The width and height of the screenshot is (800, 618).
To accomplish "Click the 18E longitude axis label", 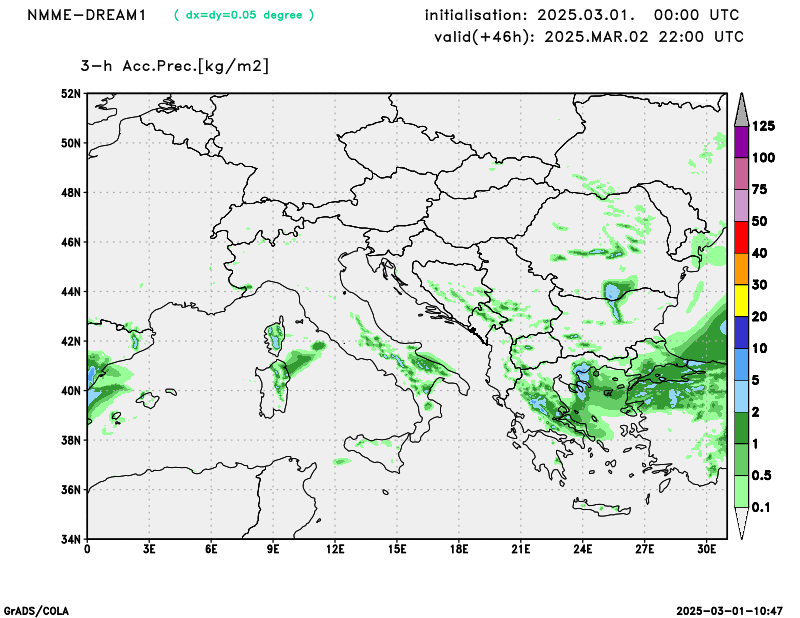I will (x=459, y=549).
